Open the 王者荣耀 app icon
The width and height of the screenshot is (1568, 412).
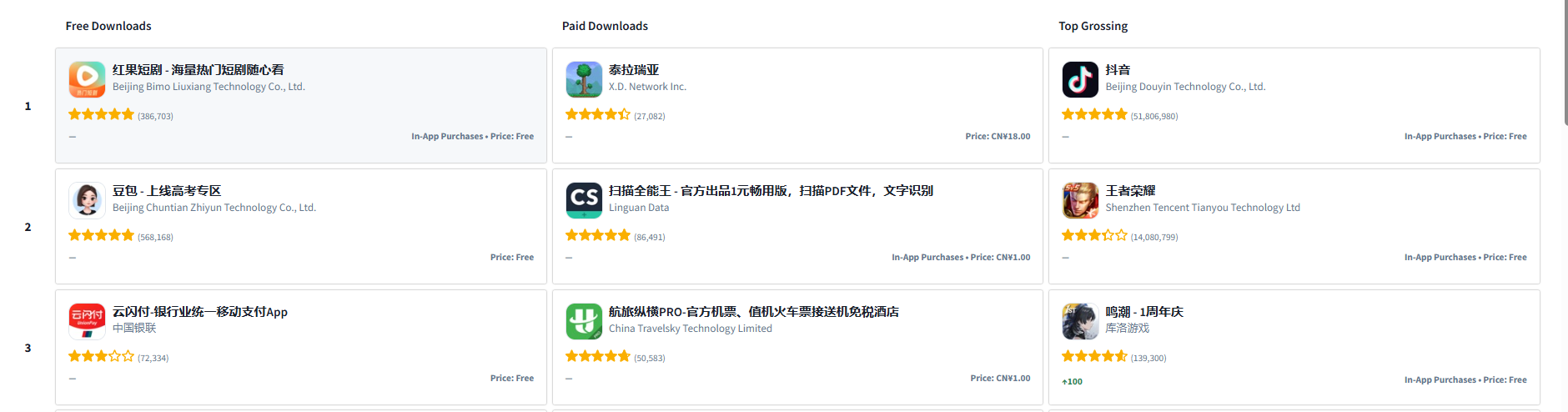pos(1080,200)
